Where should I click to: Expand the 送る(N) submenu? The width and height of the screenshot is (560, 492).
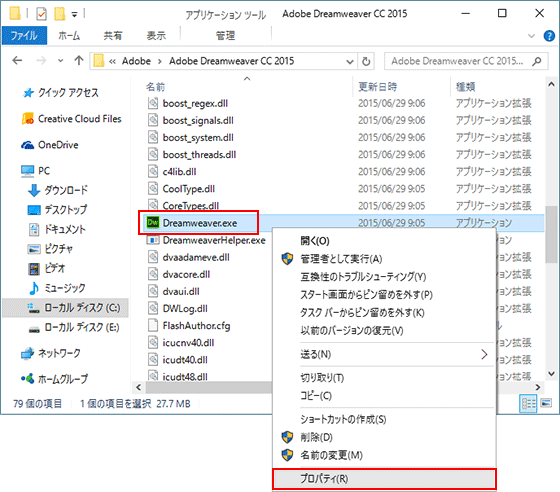[384, 354]
